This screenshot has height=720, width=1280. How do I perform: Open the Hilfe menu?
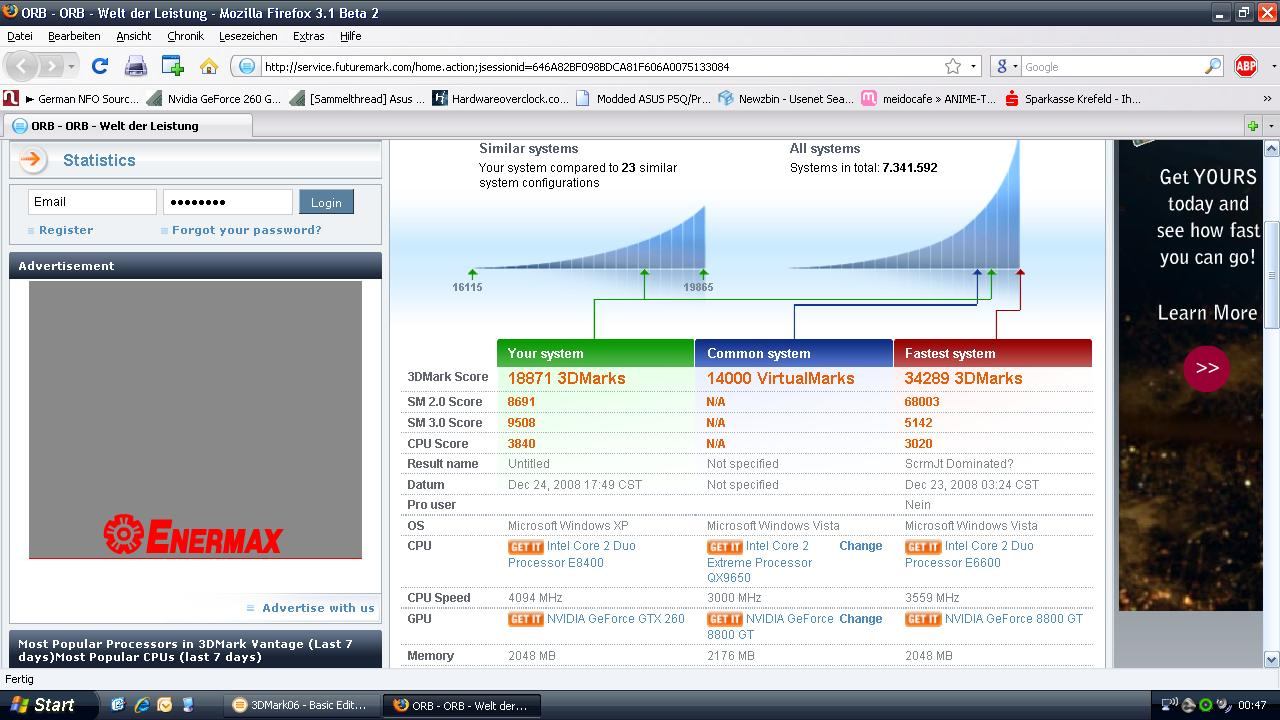(x=350, y=36)
